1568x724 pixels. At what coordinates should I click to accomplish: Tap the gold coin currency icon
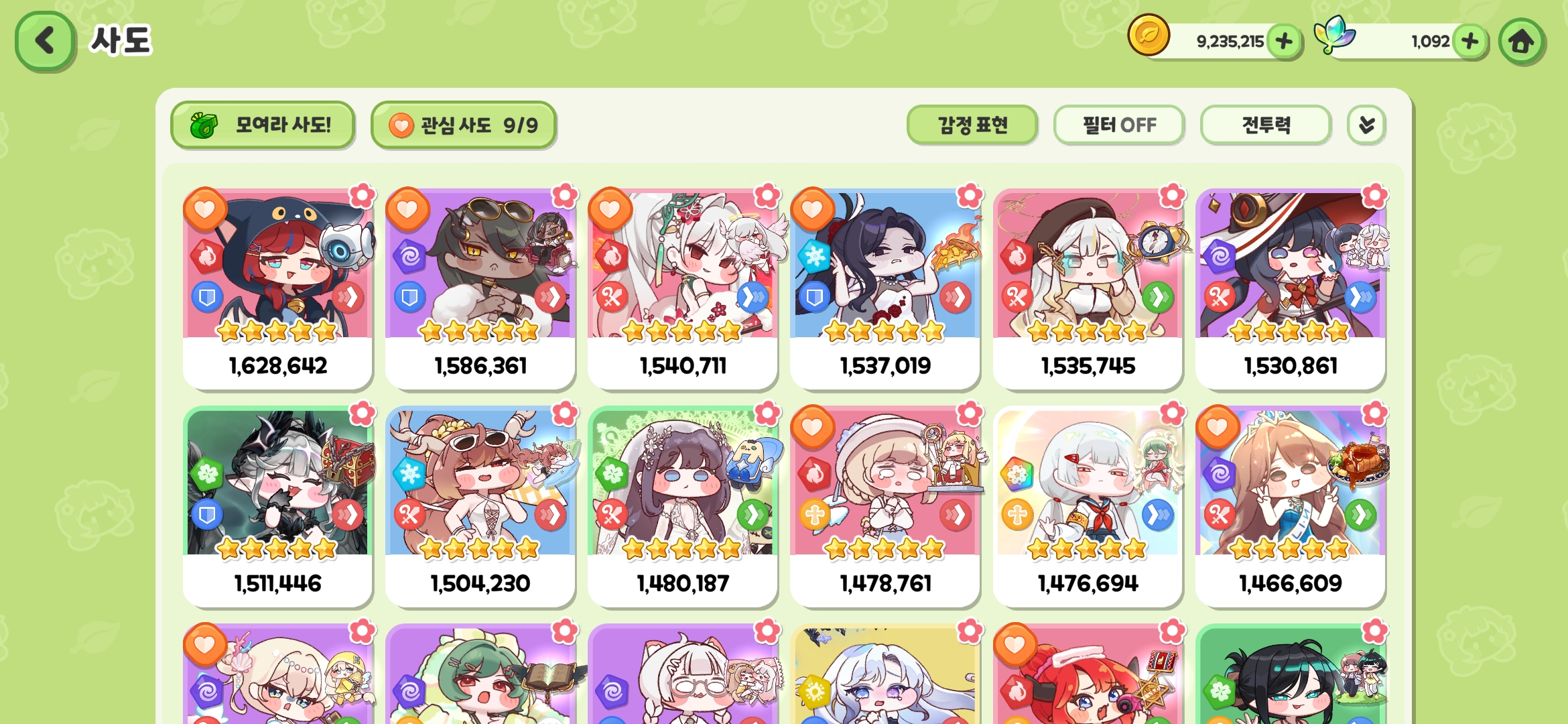point(1149,36)
